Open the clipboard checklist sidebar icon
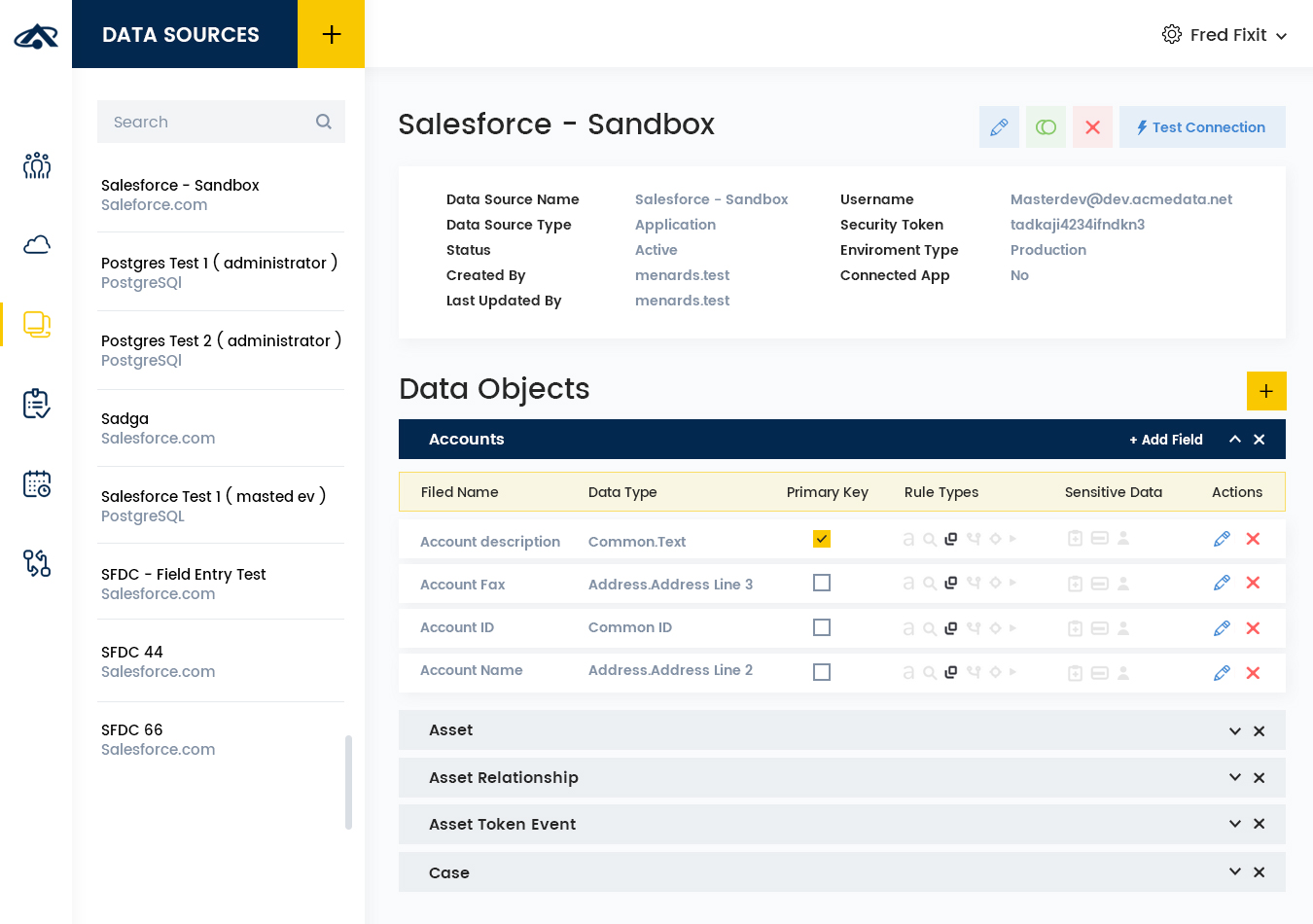Viewport: 1313px width, 924px height. point(37,404)
